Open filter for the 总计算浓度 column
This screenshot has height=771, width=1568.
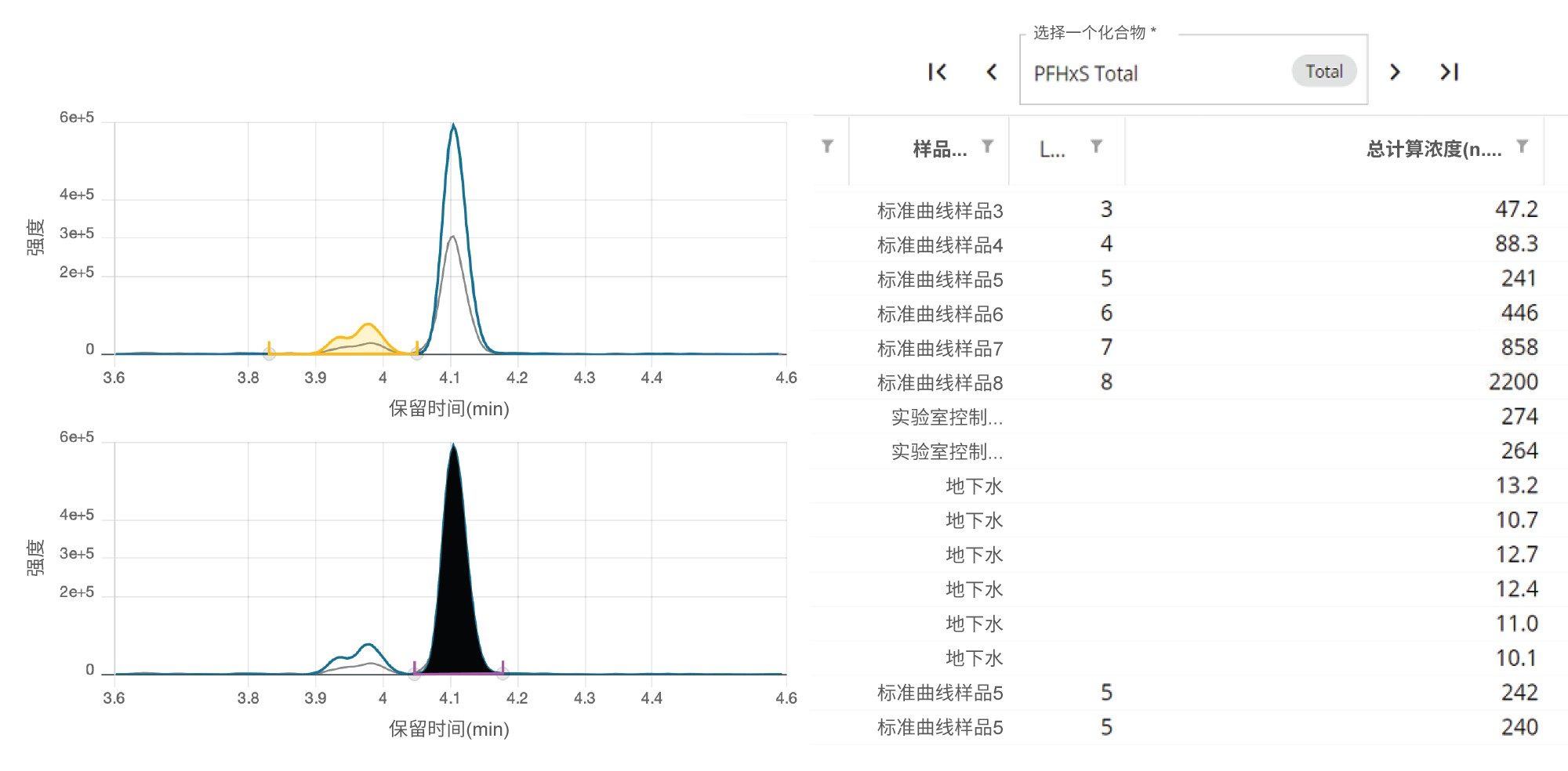coord(1522,147)
